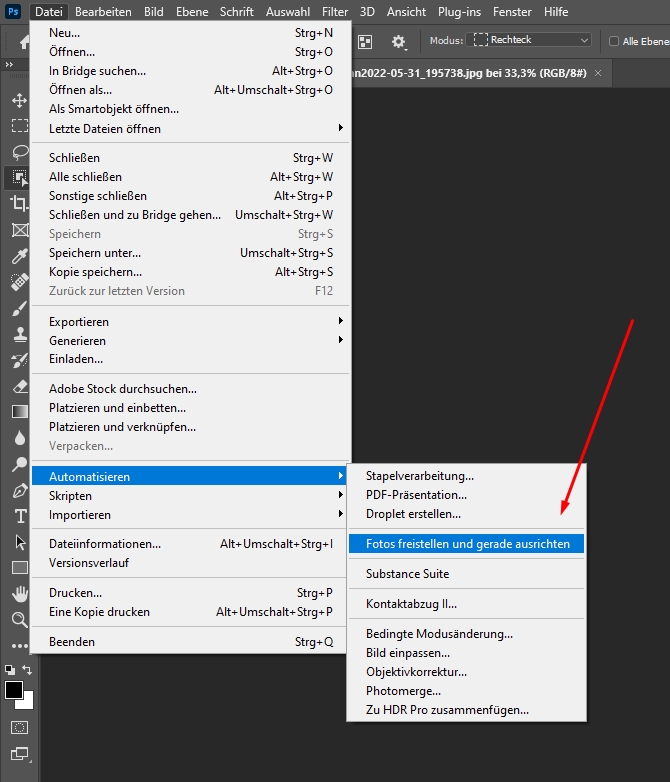Expand the Skripten submenu
670x782 pixels.
tap(190, 496)
